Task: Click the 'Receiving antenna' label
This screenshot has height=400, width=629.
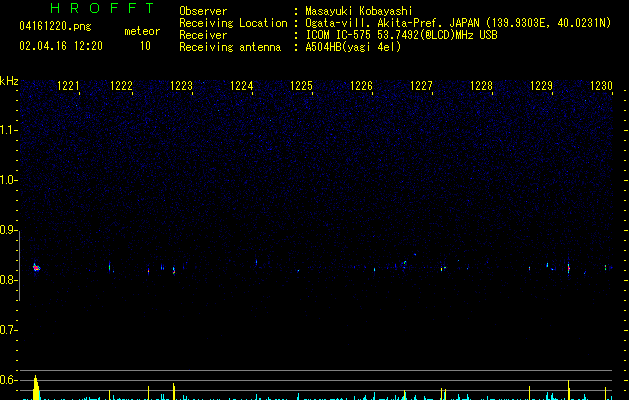Action: coord(230,47)
